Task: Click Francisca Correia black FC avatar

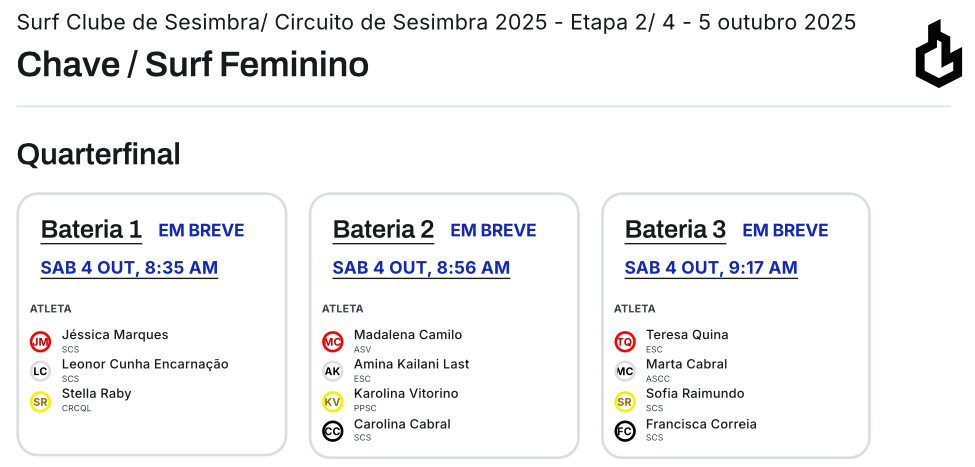Action: pos(624,431)
